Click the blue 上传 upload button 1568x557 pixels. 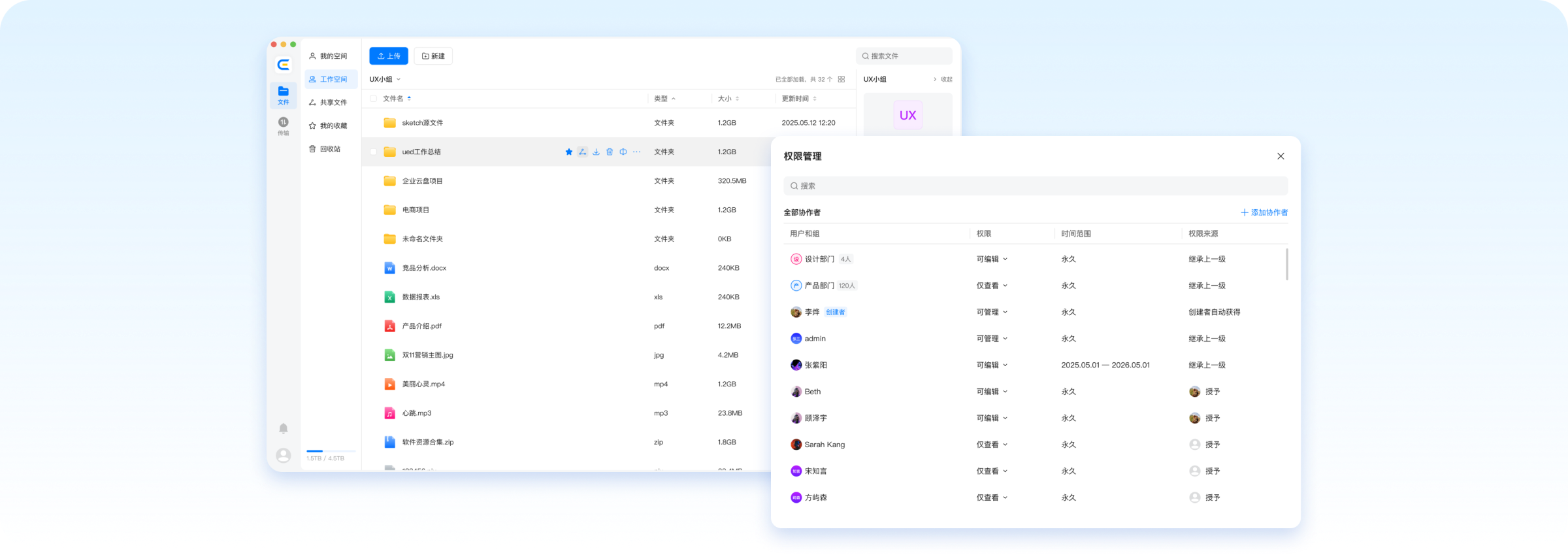pyautogui.click(x=389, y=56)
